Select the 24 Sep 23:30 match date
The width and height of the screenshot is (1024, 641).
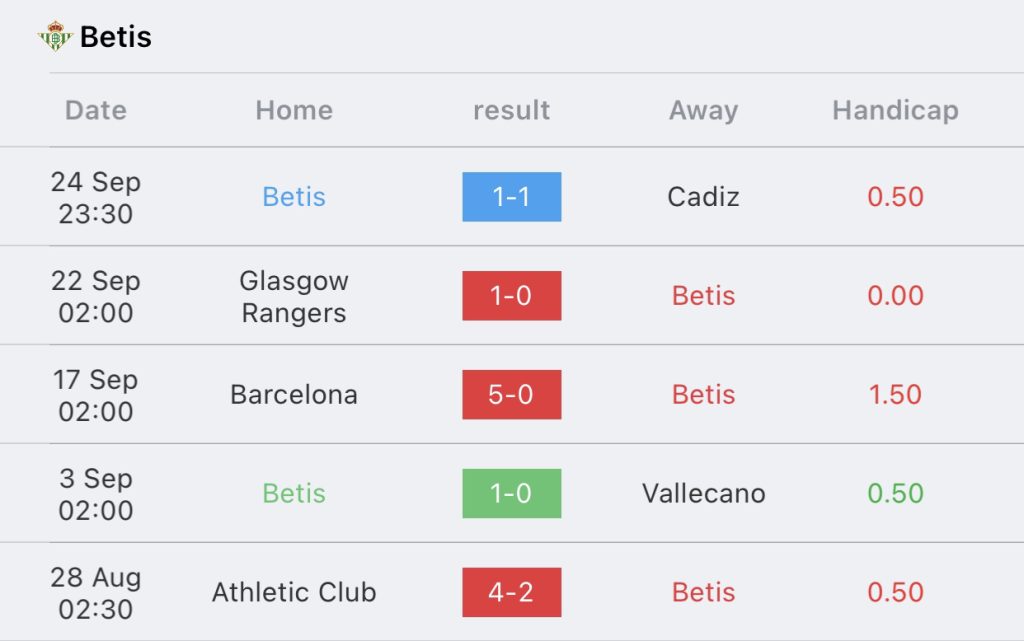[95, 197]
